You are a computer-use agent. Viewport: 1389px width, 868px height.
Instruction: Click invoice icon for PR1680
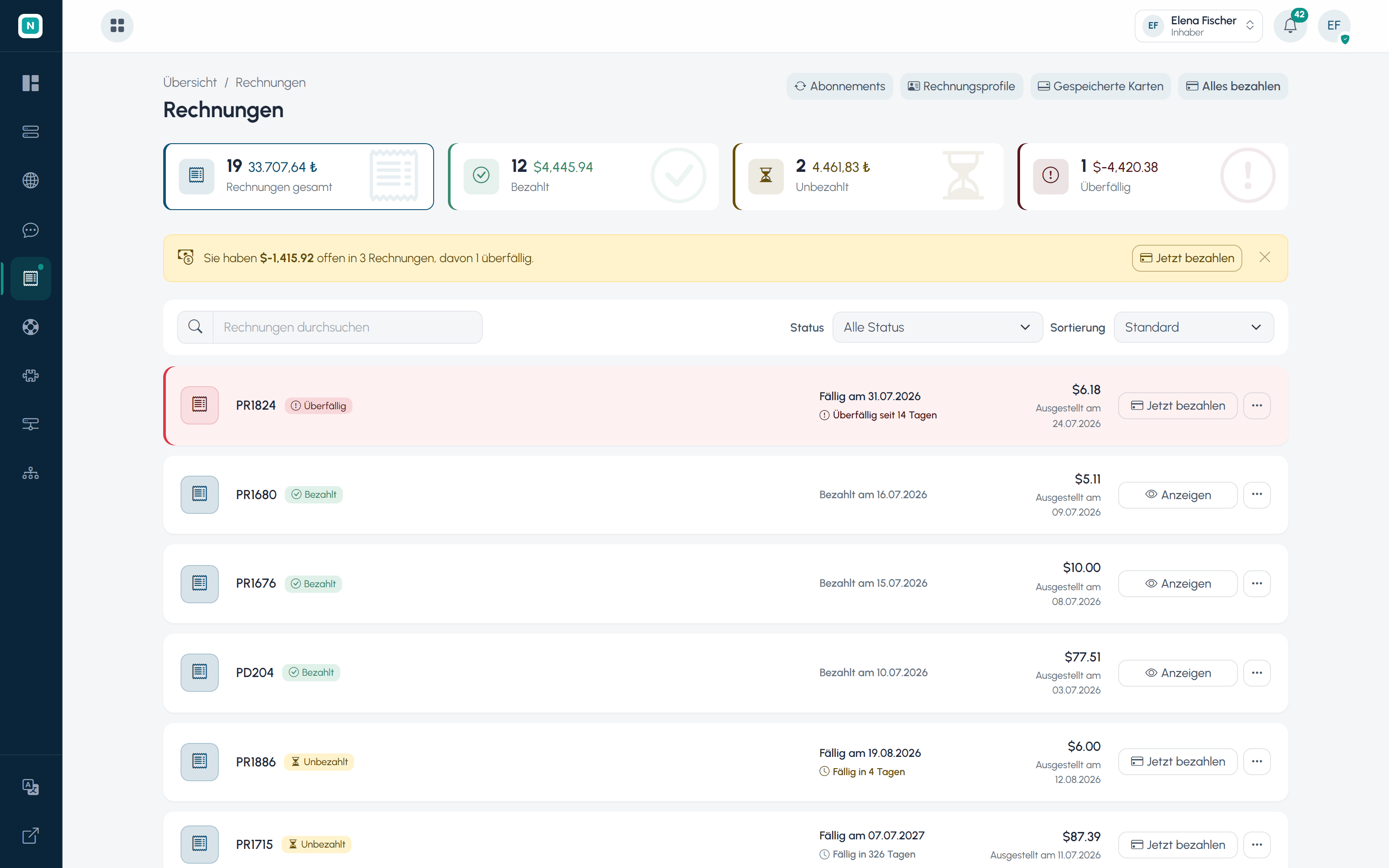200,494
